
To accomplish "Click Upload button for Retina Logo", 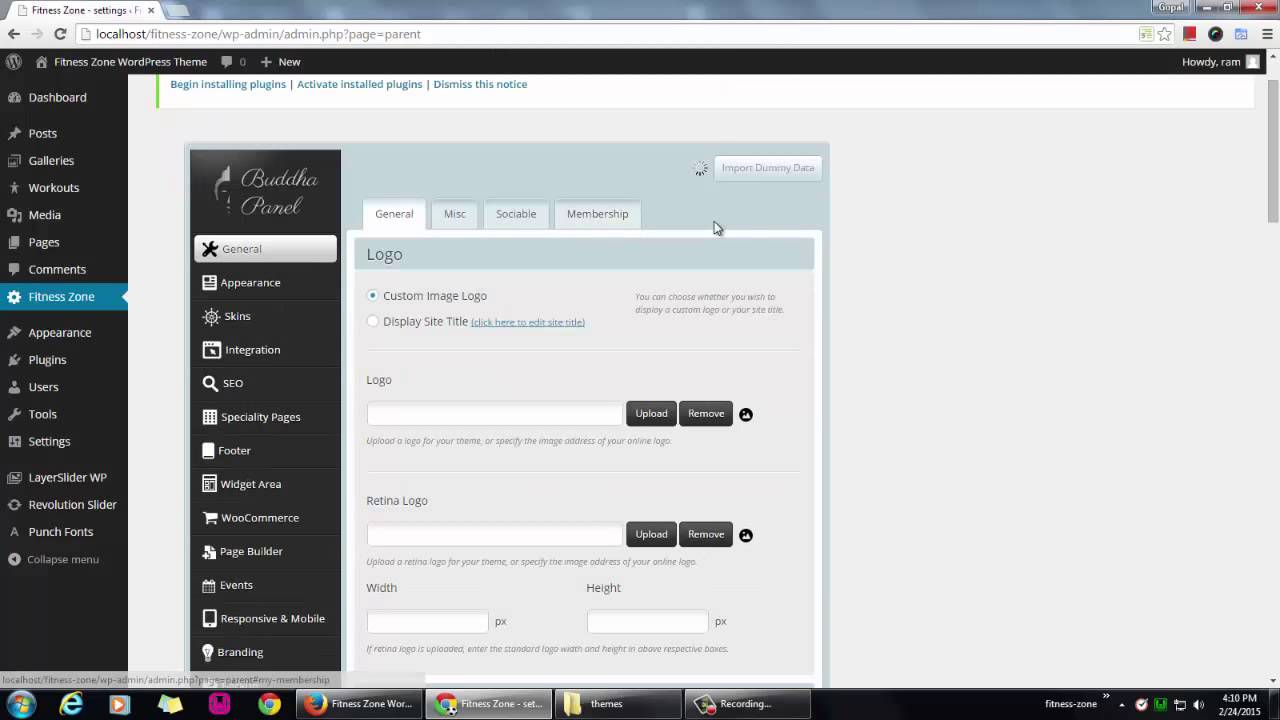I will click(x=651, y=535).
